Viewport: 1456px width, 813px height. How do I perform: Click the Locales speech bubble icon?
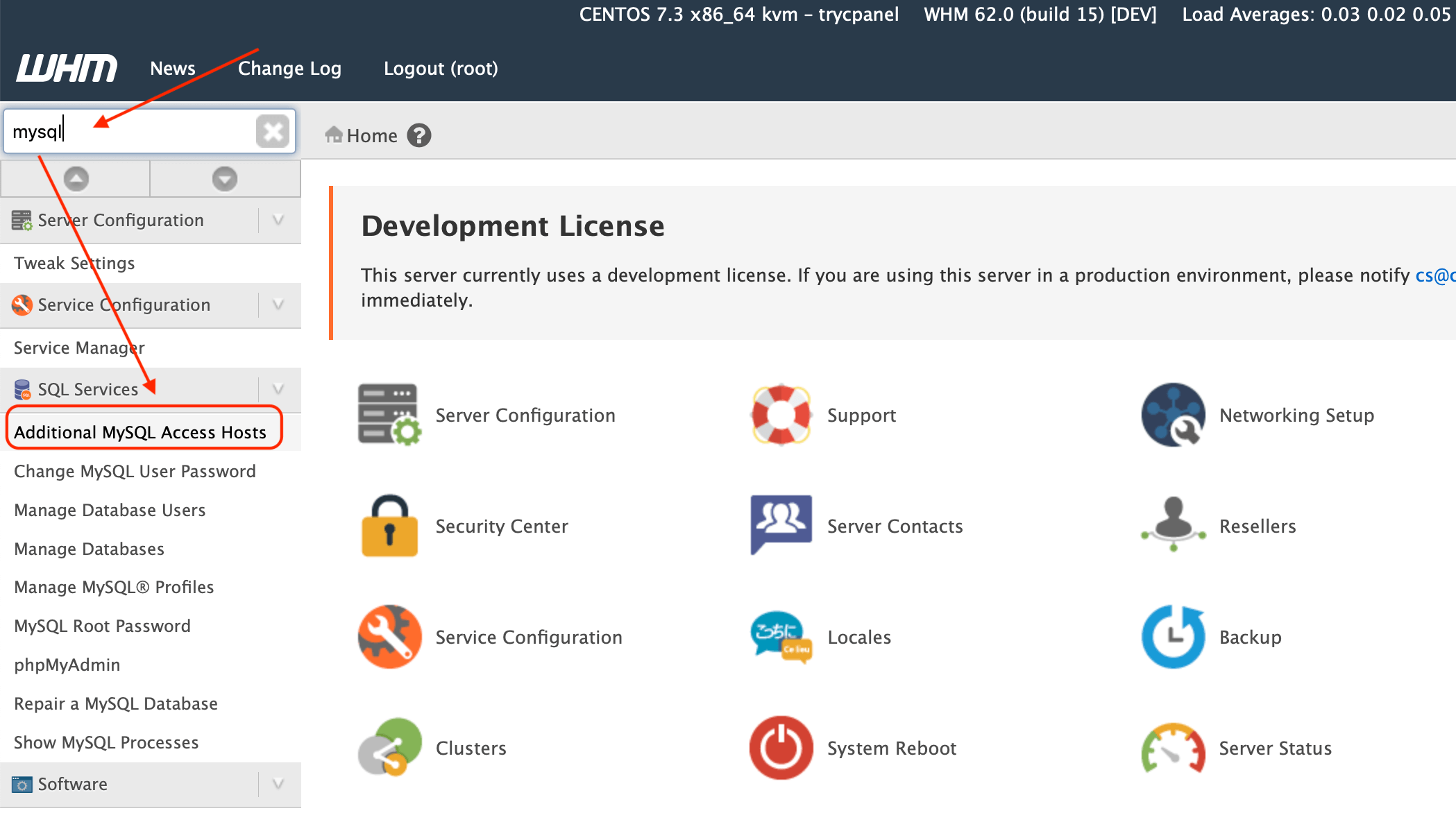[x=781, y=637]
